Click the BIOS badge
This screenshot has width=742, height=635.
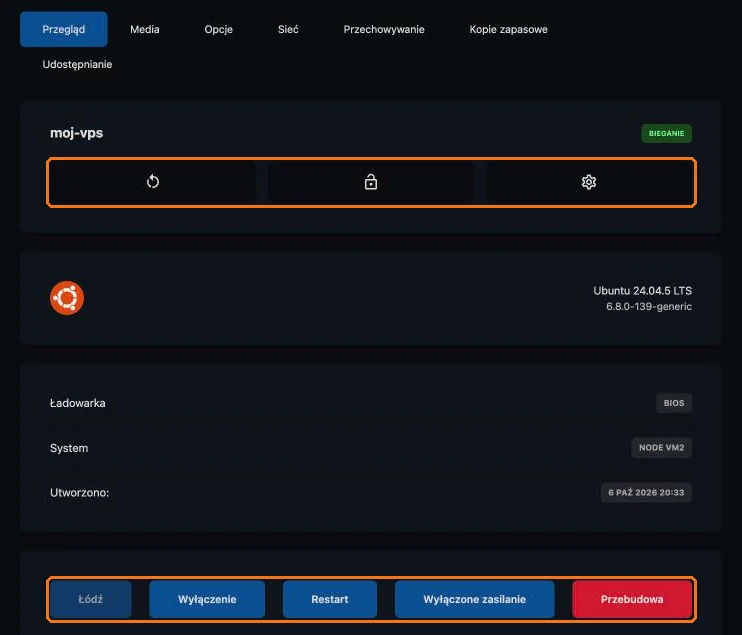coord(674,403)
